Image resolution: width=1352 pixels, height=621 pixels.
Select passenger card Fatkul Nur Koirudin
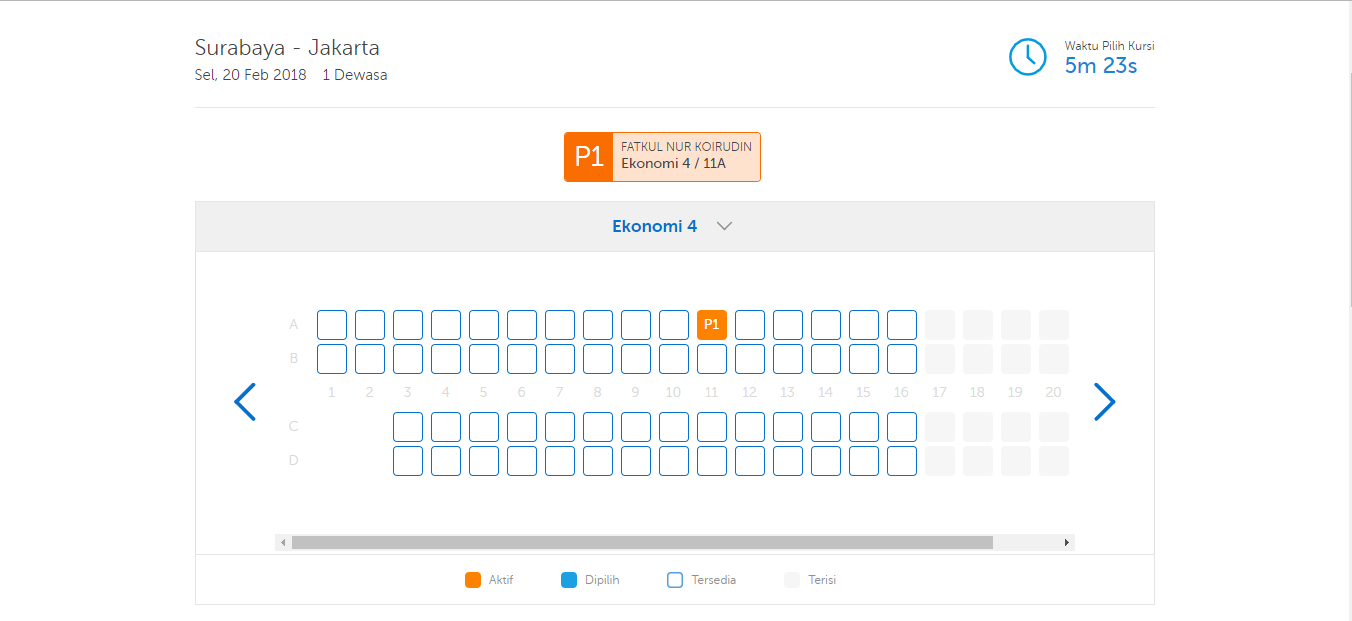coord(686,157)
